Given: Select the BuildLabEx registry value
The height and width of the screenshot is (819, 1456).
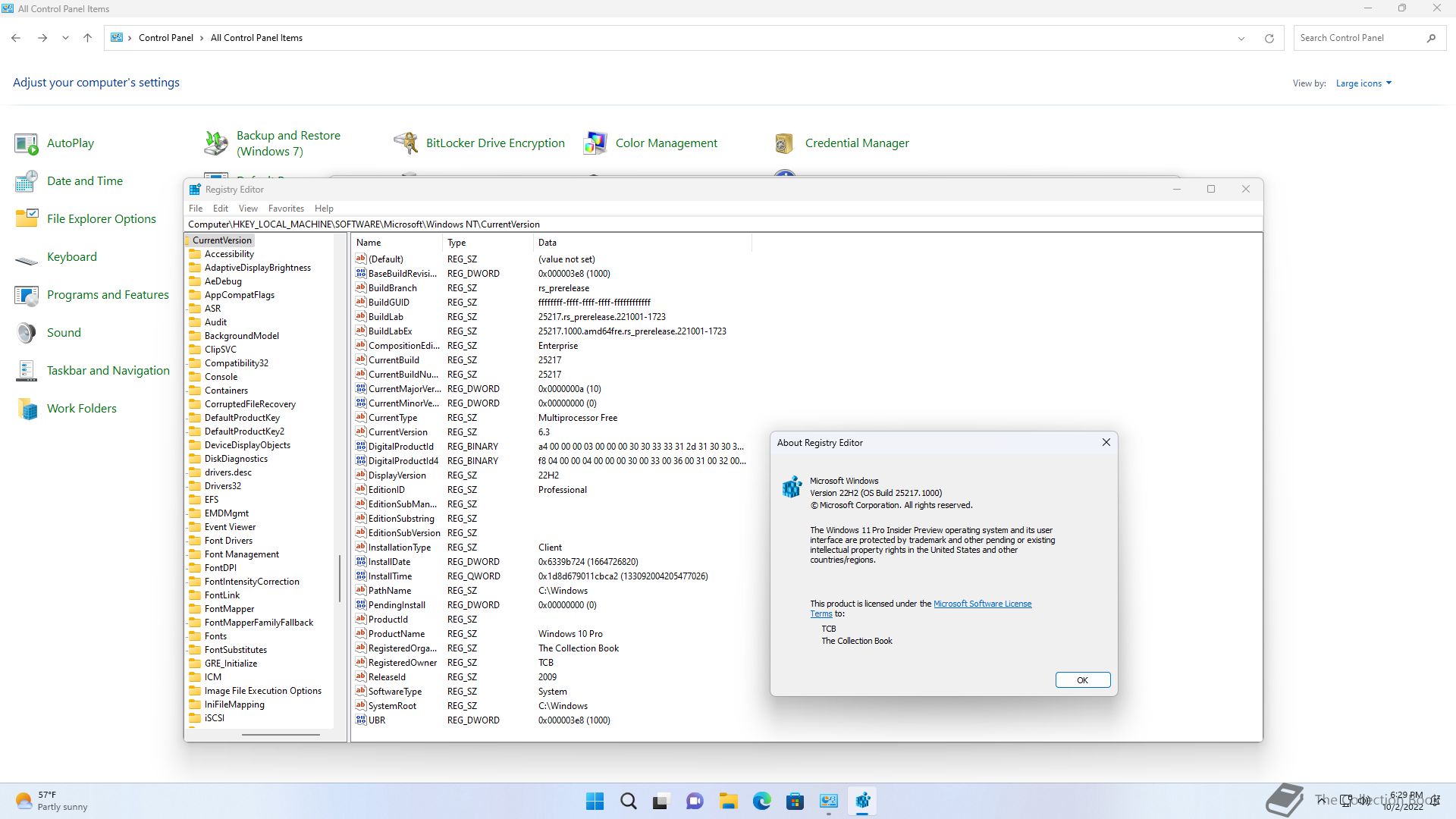Looking at the screenshot, I should point(391,331).
